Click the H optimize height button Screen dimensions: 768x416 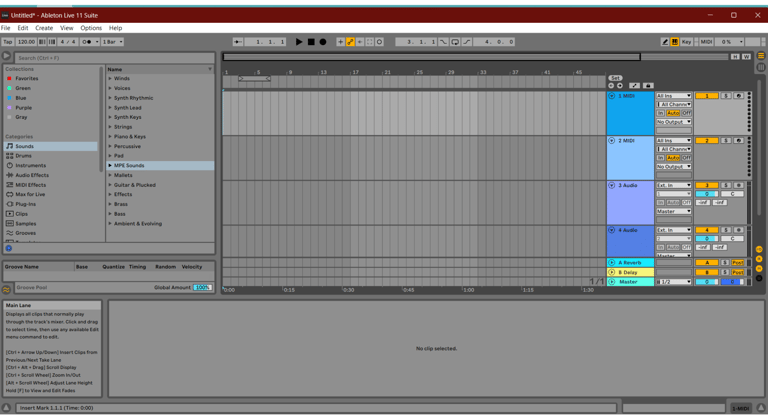click(735, 57)
